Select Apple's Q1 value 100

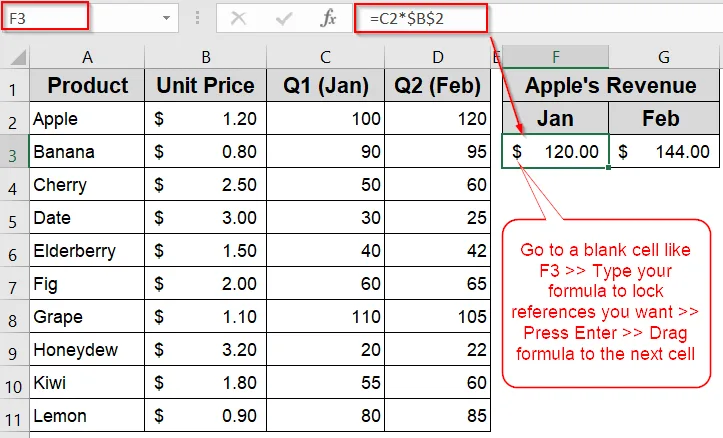326,119
